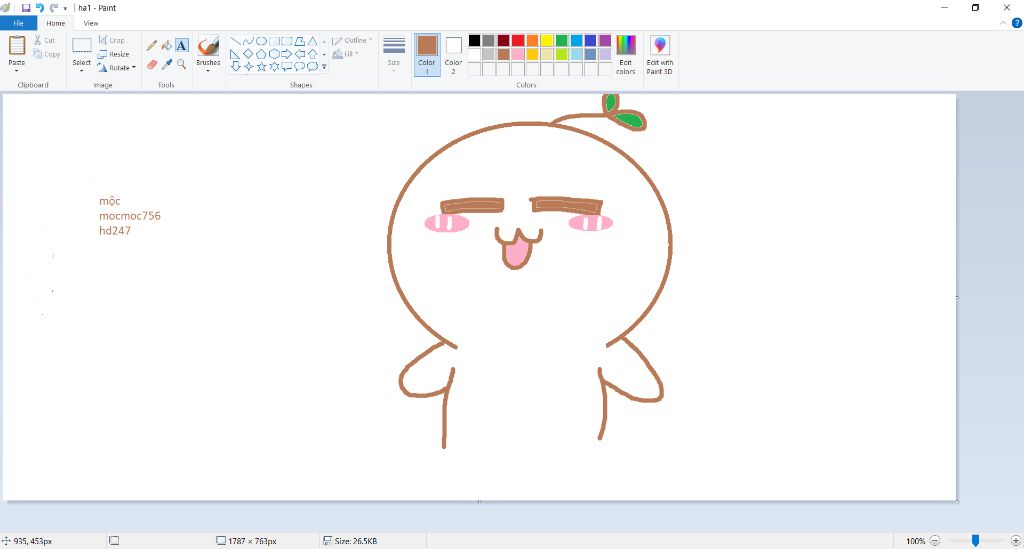
Task: Click the Copy button
Action: coord(46,54)
